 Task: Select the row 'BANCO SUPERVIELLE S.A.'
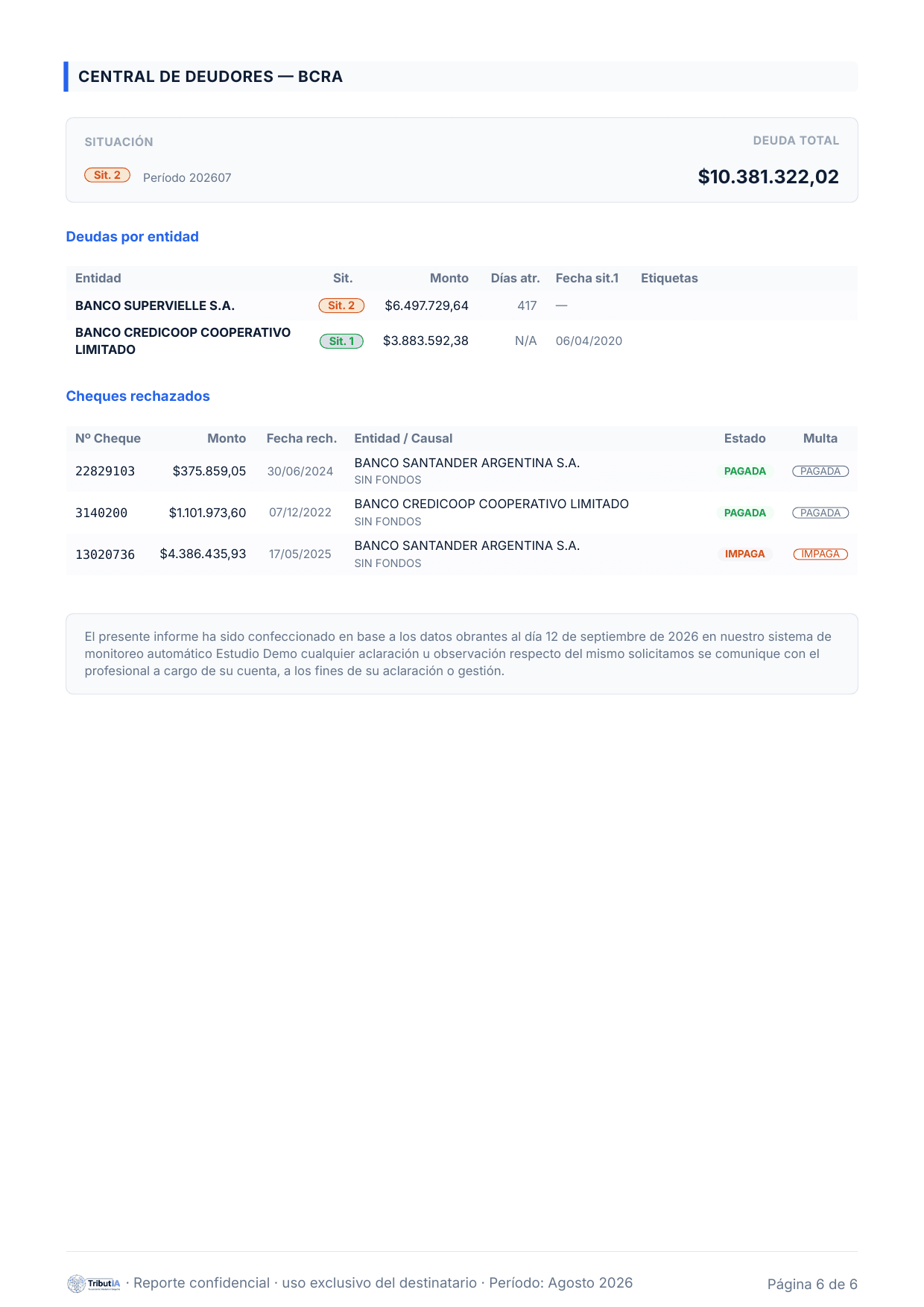point(462,306)
